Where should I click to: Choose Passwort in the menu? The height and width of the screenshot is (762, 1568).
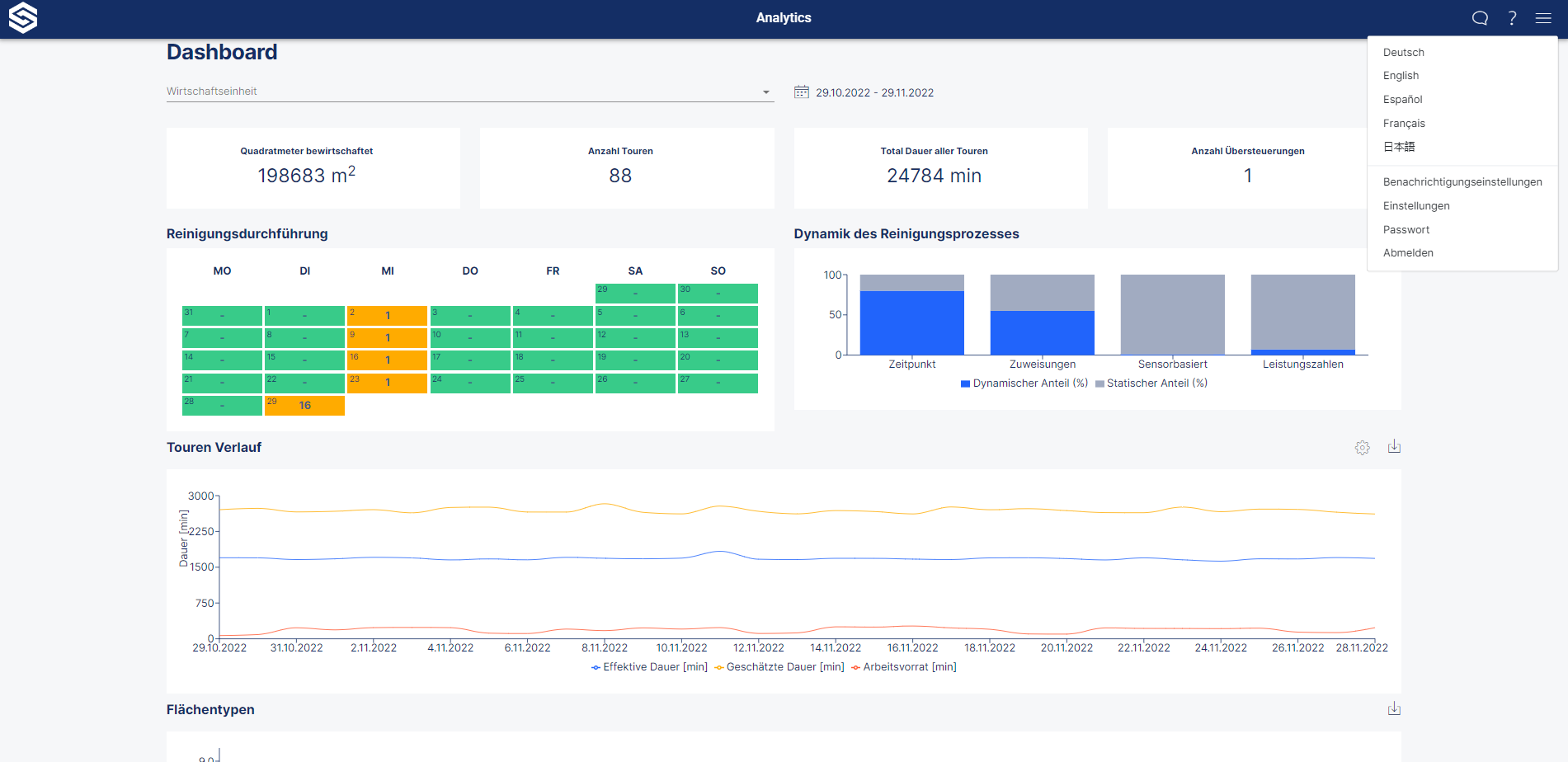coord(1406,229)
